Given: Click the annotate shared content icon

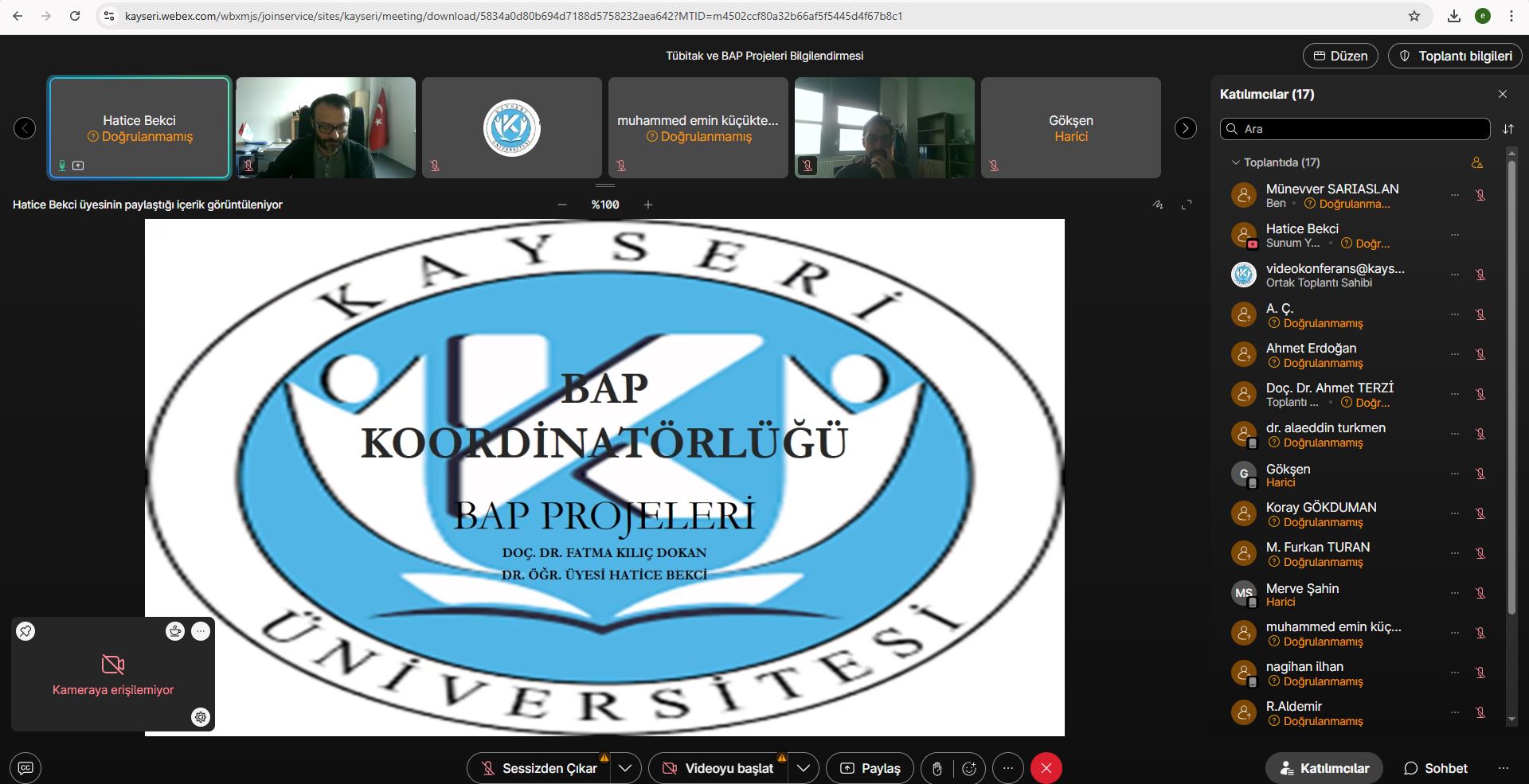Looking at the screenshot, I should [1158, 205].
